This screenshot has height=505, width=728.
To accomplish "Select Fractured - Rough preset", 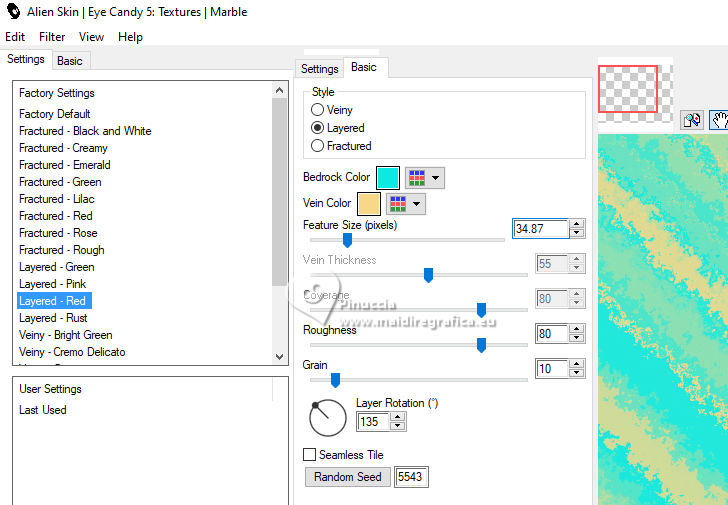I will pyautogui.click(x=61, y=250).
